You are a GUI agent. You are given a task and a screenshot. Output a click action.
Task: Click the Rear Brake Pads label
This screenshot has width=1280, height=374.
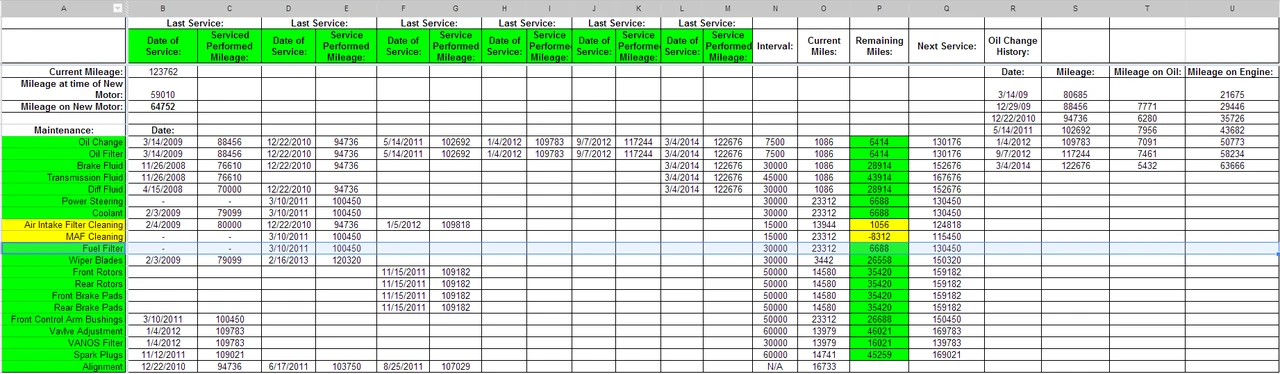coord(64,307)
